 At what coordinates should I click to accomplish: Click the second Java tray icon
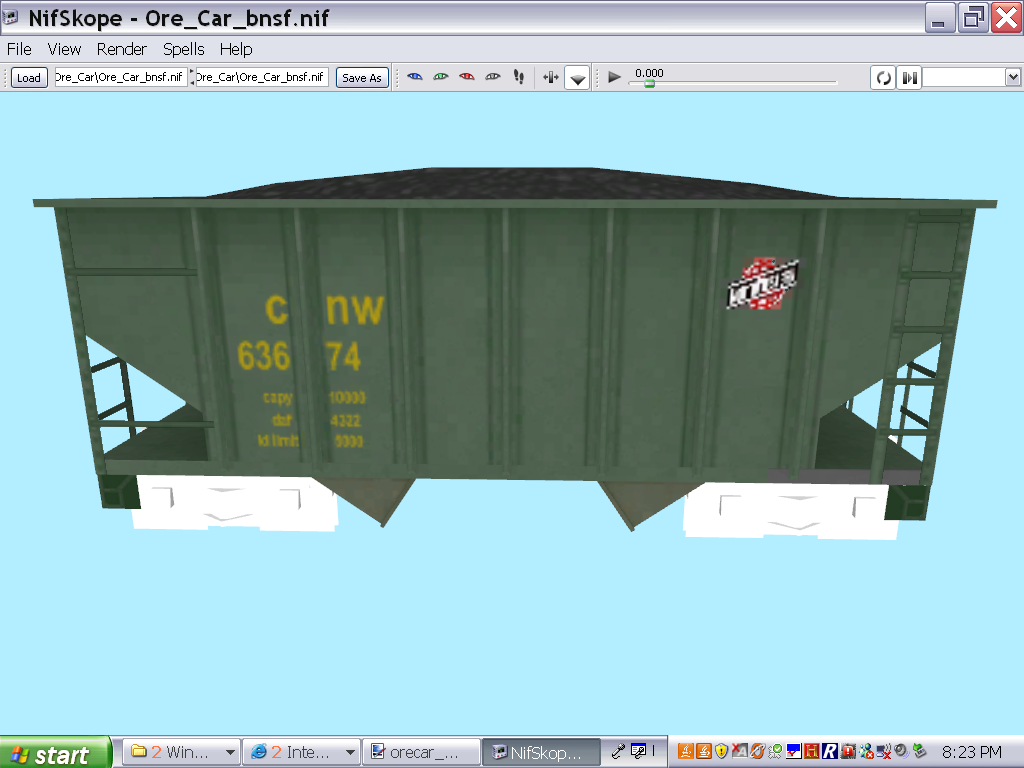point(704,752)
